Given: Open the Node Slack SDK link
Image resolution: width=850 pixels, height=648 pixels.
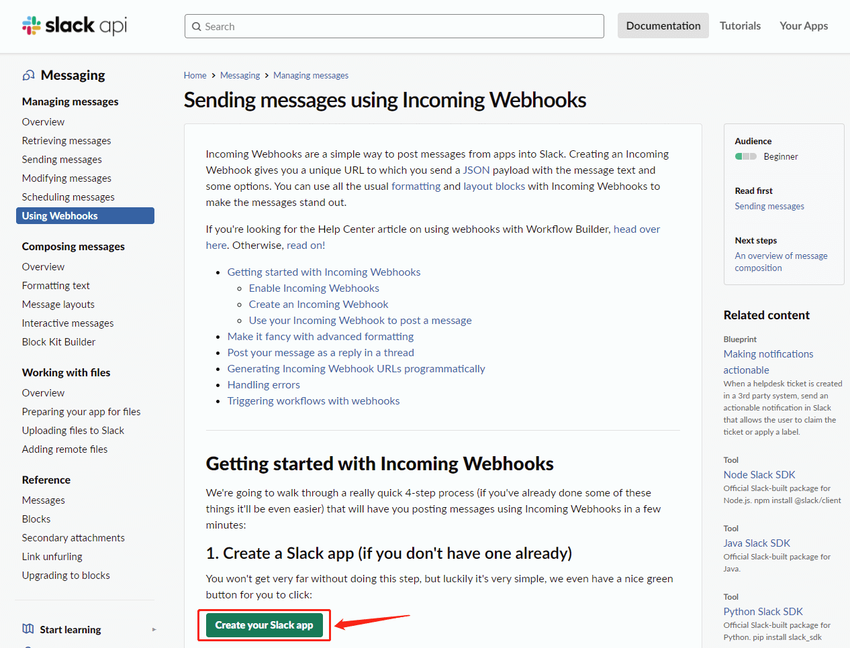Looking at the screenshot, I should point(759,474).
